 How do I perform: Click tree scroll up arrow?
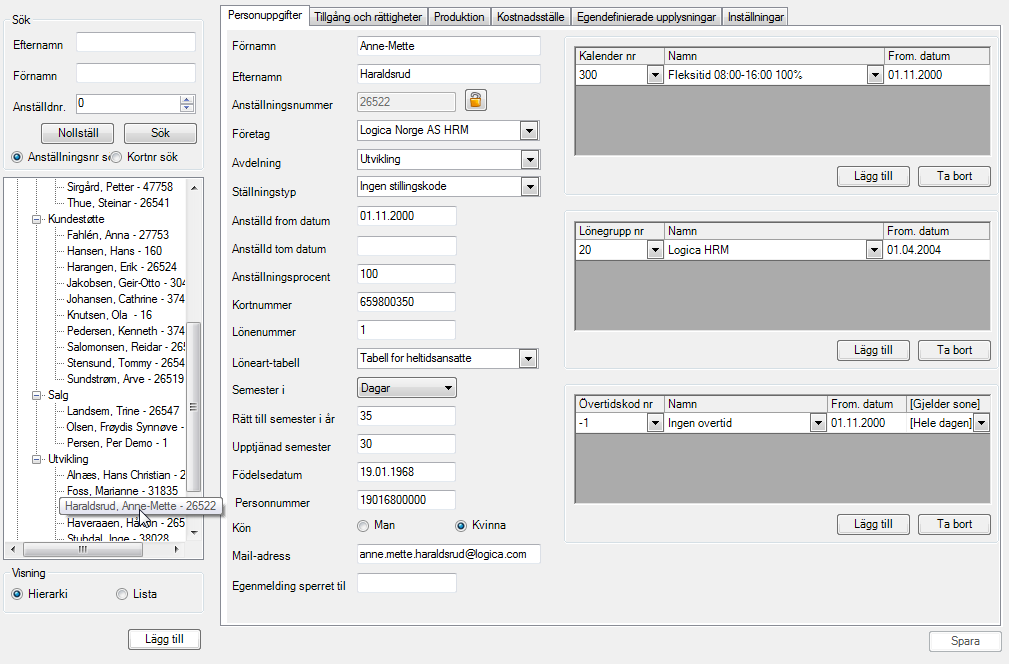(194, 188)
